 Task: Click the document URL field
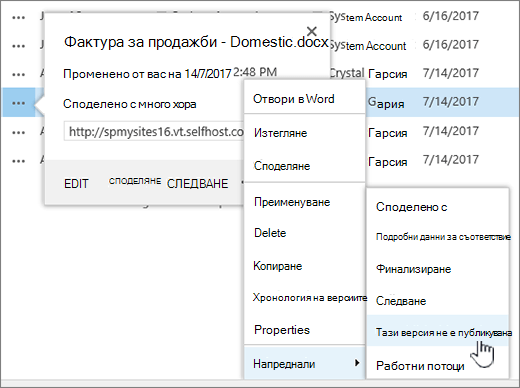click(154, 131)
